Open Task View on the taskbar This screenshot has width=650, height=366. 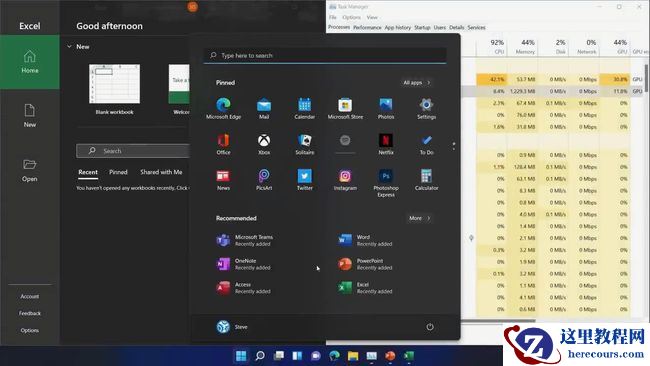pos(279,356)
